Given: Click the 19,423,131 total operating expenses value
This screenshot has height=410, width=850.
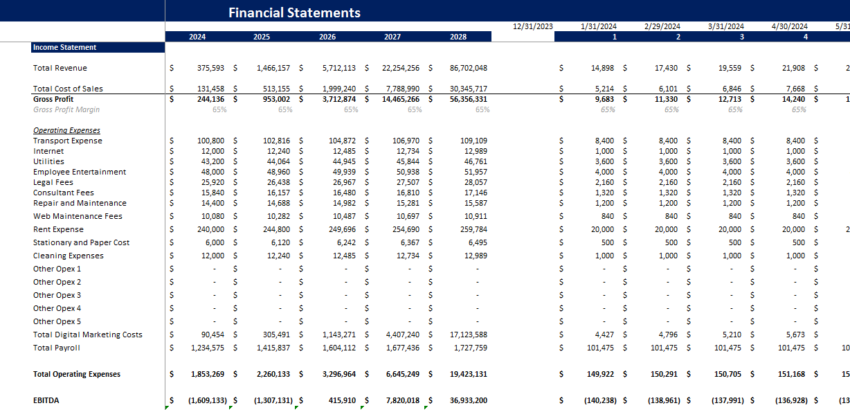Looking at the screenshot, I should coord(468,374).
